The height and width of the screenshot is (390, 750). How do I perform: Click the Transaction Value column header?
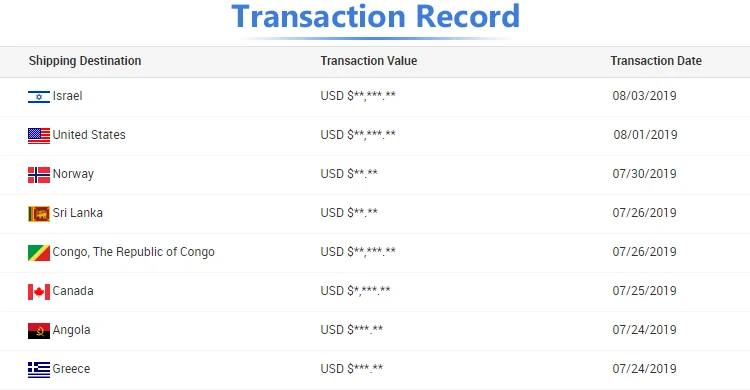(369, 61)
